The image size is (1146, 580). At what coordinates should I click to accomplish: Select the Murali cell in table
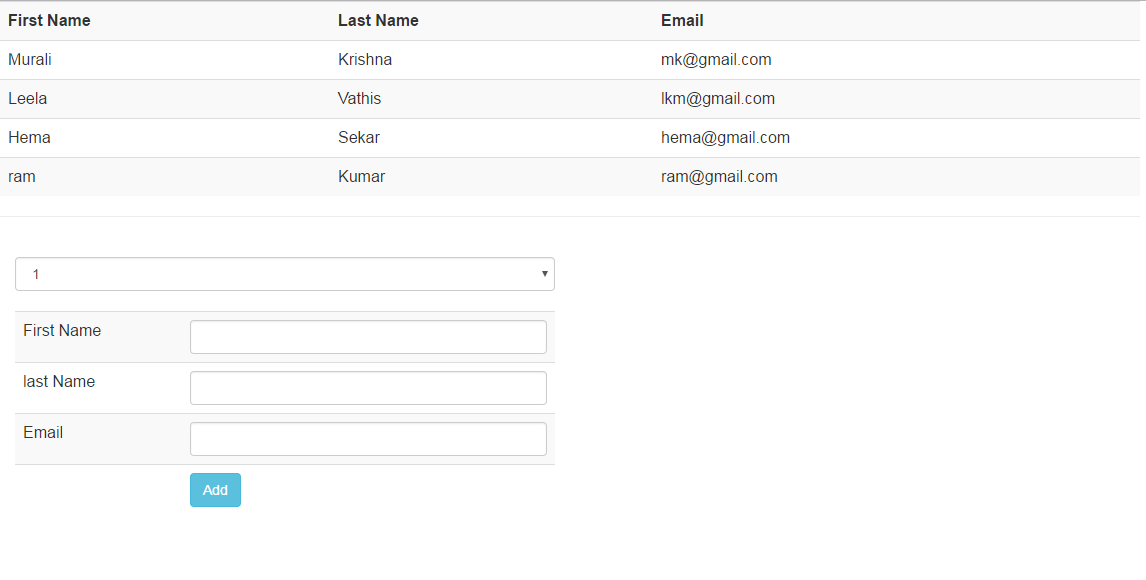[x=30, y=60]
